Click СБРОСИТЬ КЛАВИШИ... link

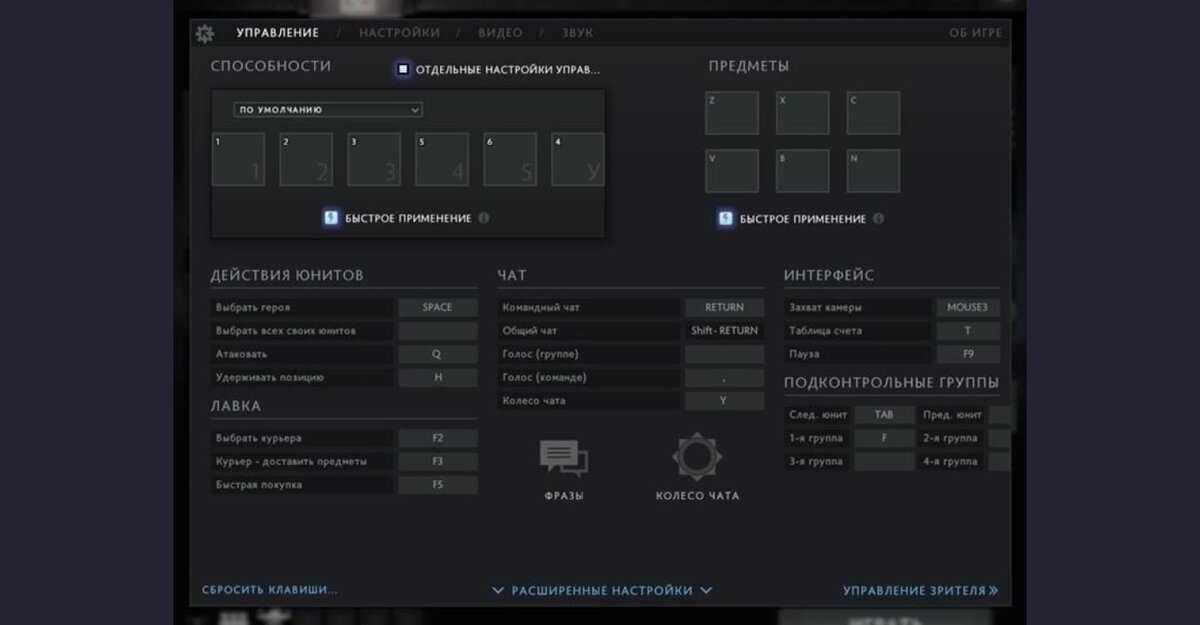[x=270, y=590]
